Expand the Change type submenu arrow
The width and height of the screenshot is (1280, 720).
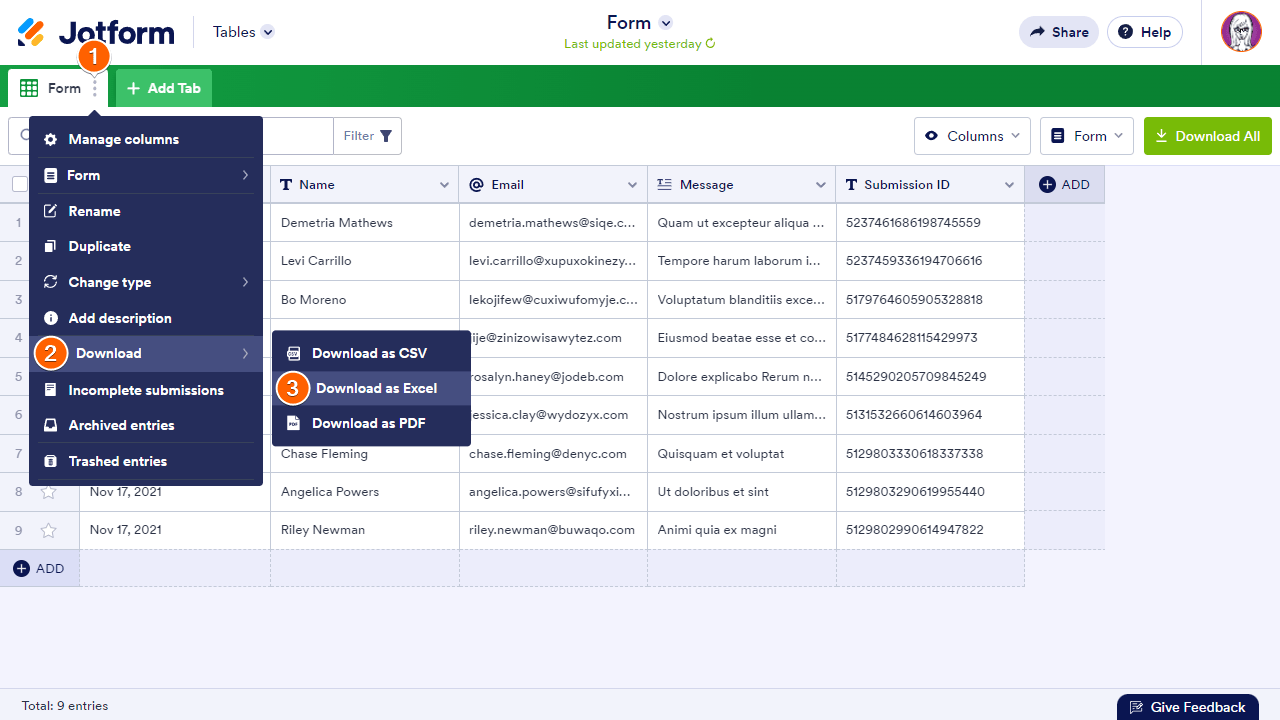(x=245, y=282)
